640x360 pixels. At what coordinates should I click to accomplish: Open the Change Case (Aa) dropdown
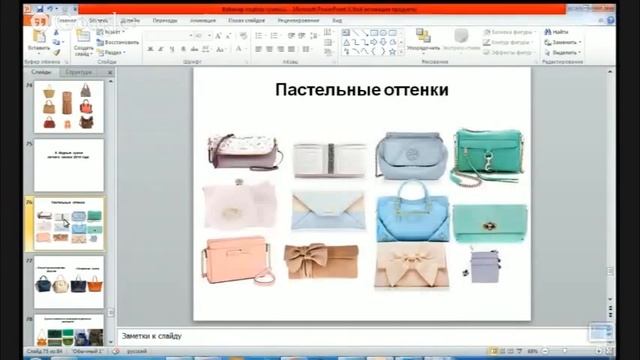point(221,49)
